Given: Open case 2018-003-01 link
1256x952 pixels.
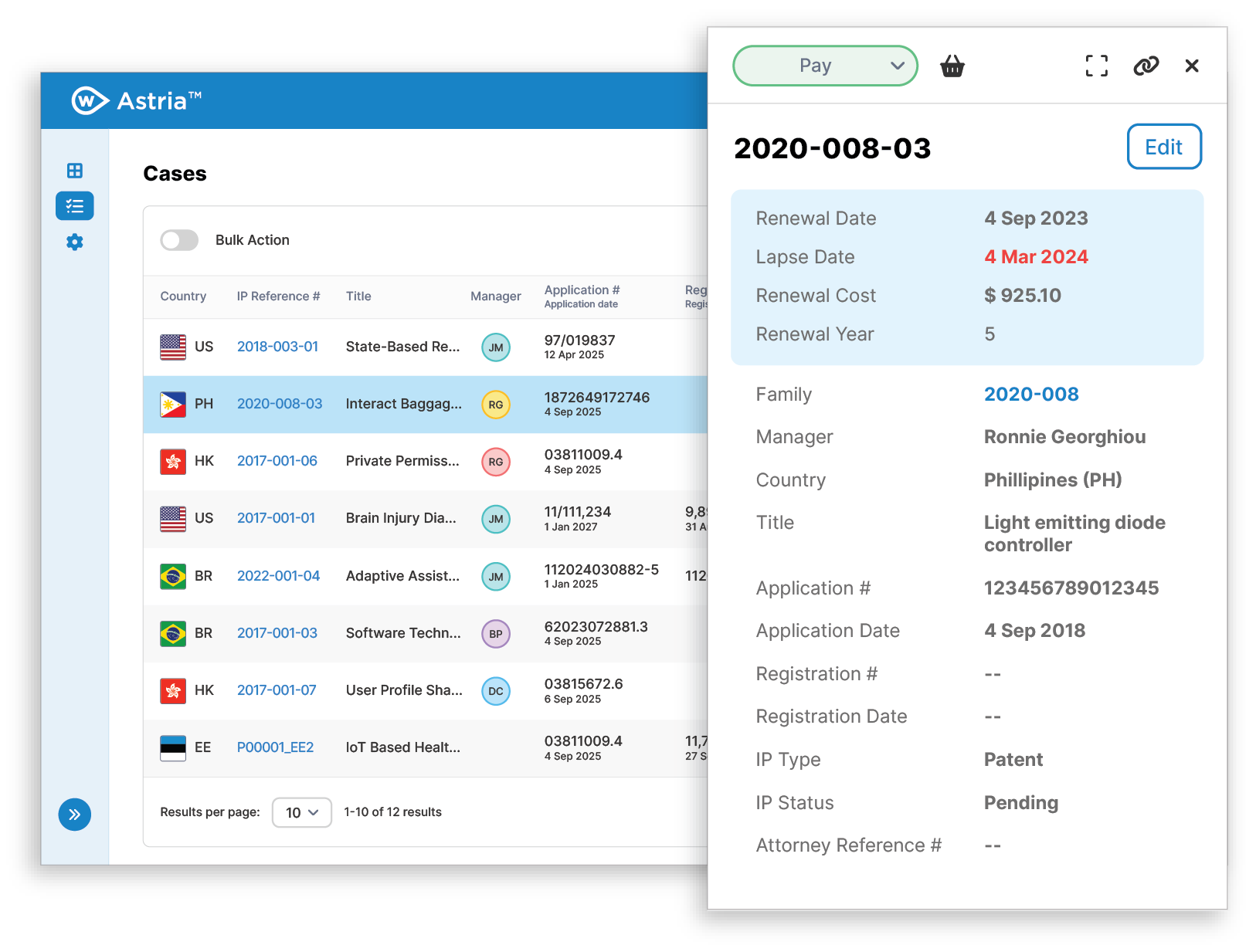Looking at the screenshot, I should pos(277,347).
